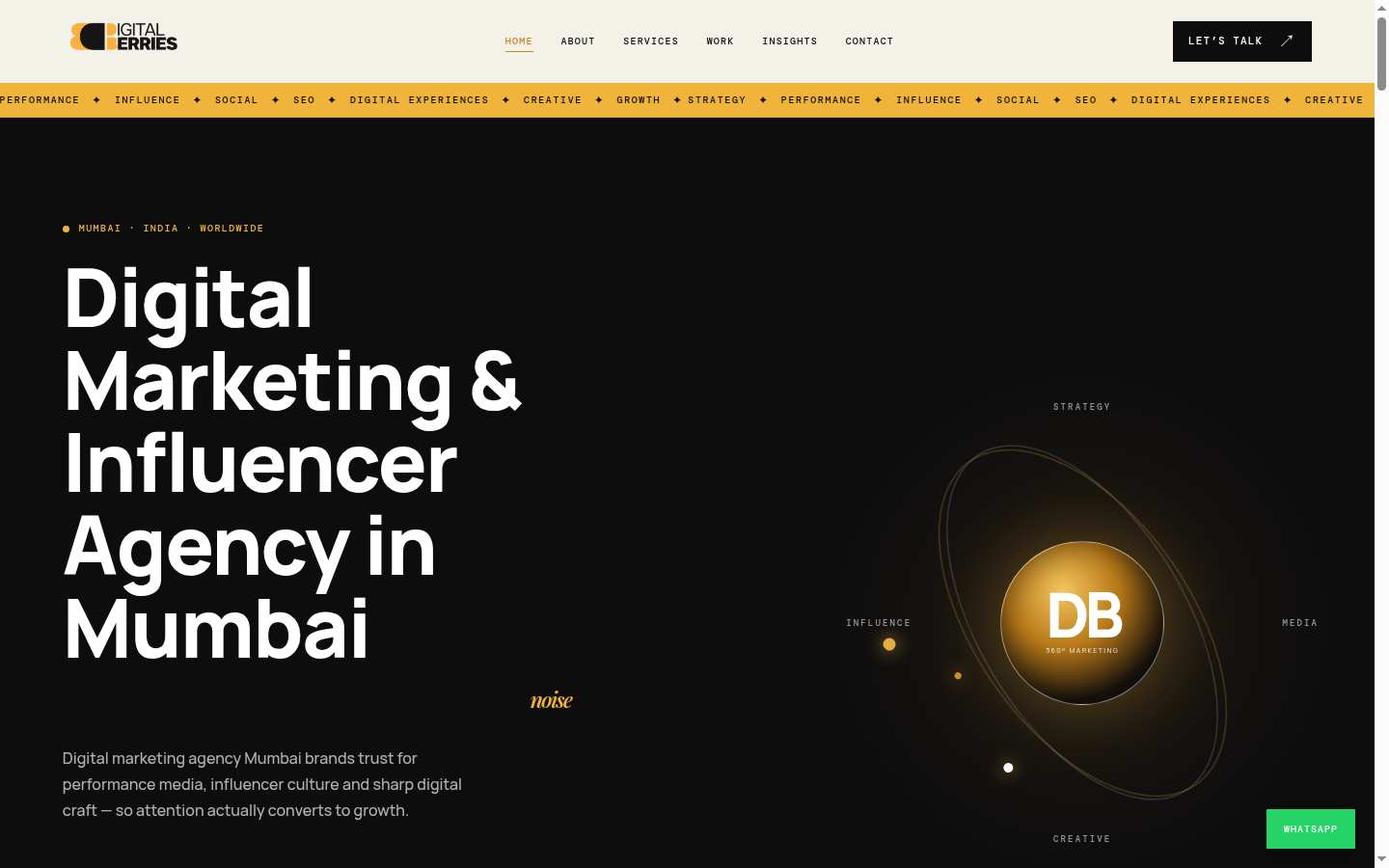
Task: Click the 'noise' brand text
Action: (x=552, y=700)
